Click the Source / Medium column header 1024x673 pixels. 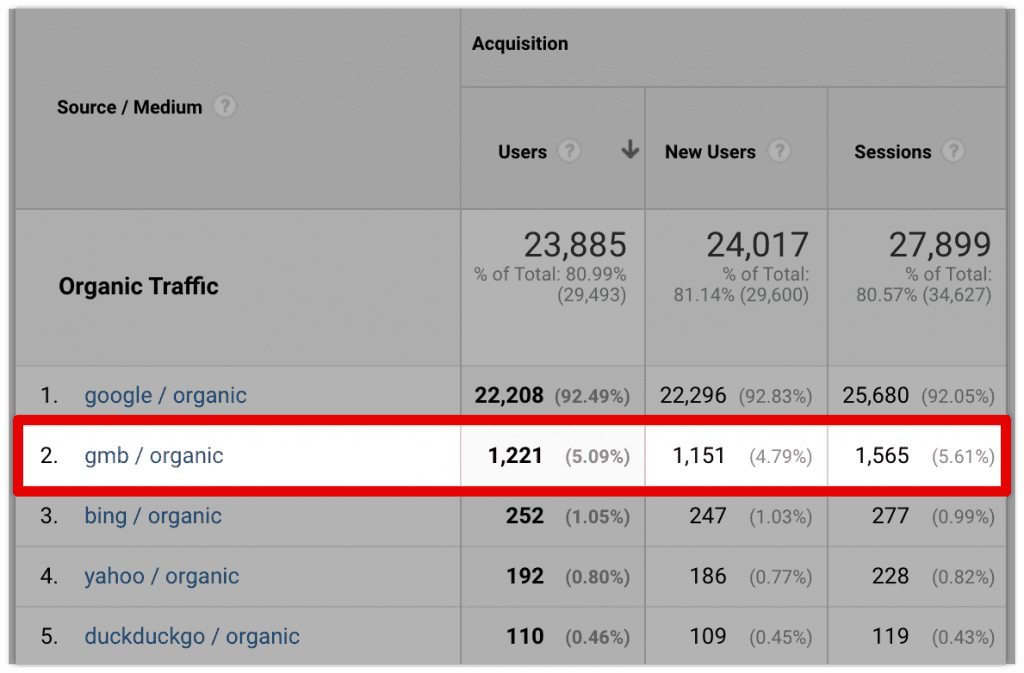129,107
